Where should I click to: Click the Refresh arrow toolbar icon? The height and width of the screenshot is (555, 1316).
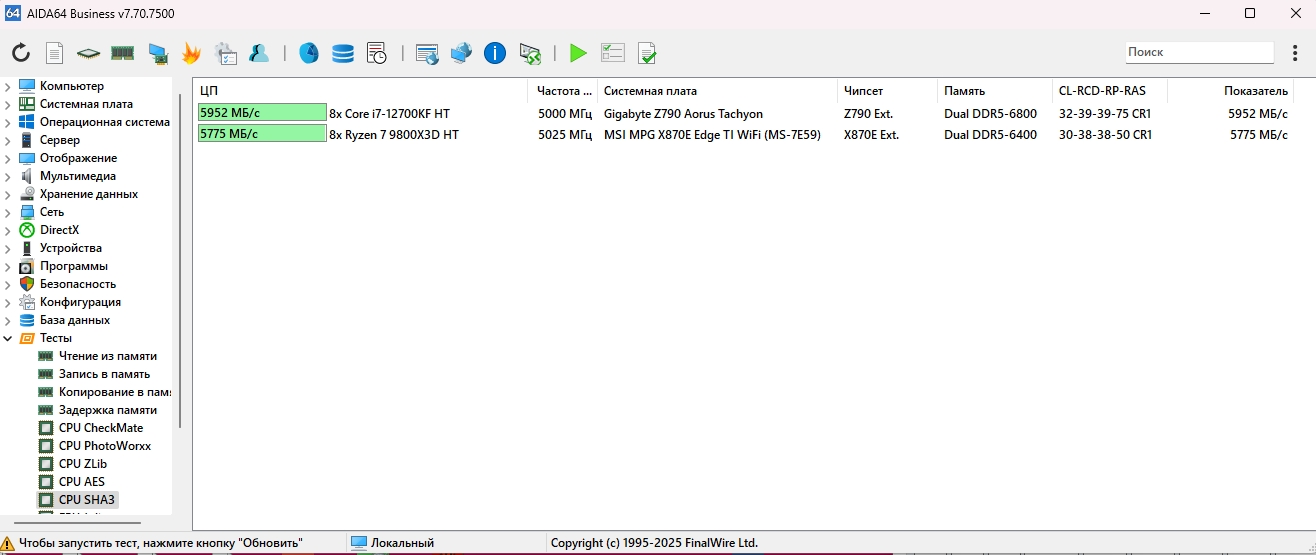(x=21, y=53)
